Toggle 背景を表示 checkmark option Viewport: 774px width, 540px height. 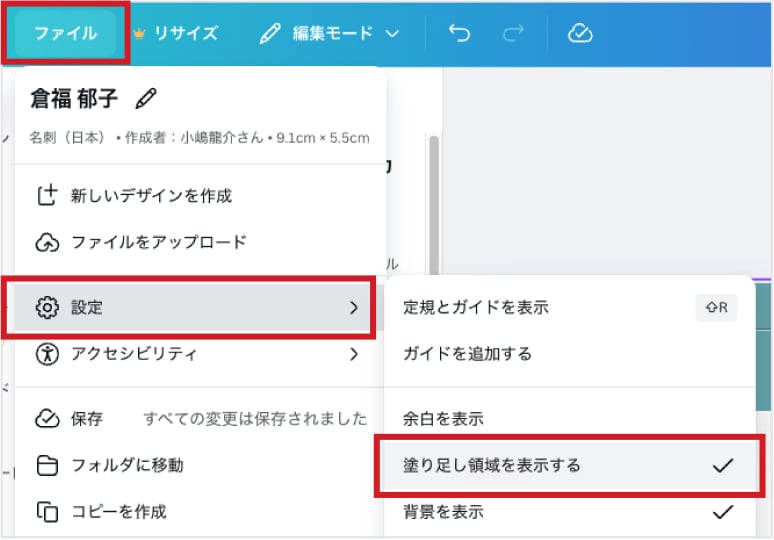click(566, 512)
